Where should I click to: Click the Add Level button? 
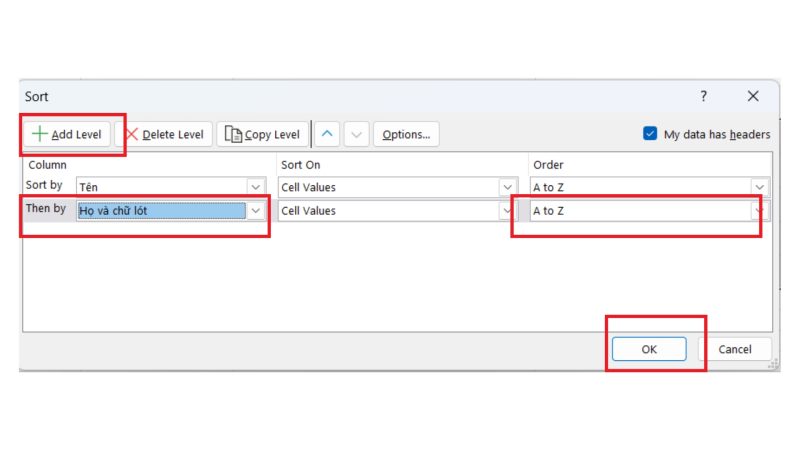point(67,135)
